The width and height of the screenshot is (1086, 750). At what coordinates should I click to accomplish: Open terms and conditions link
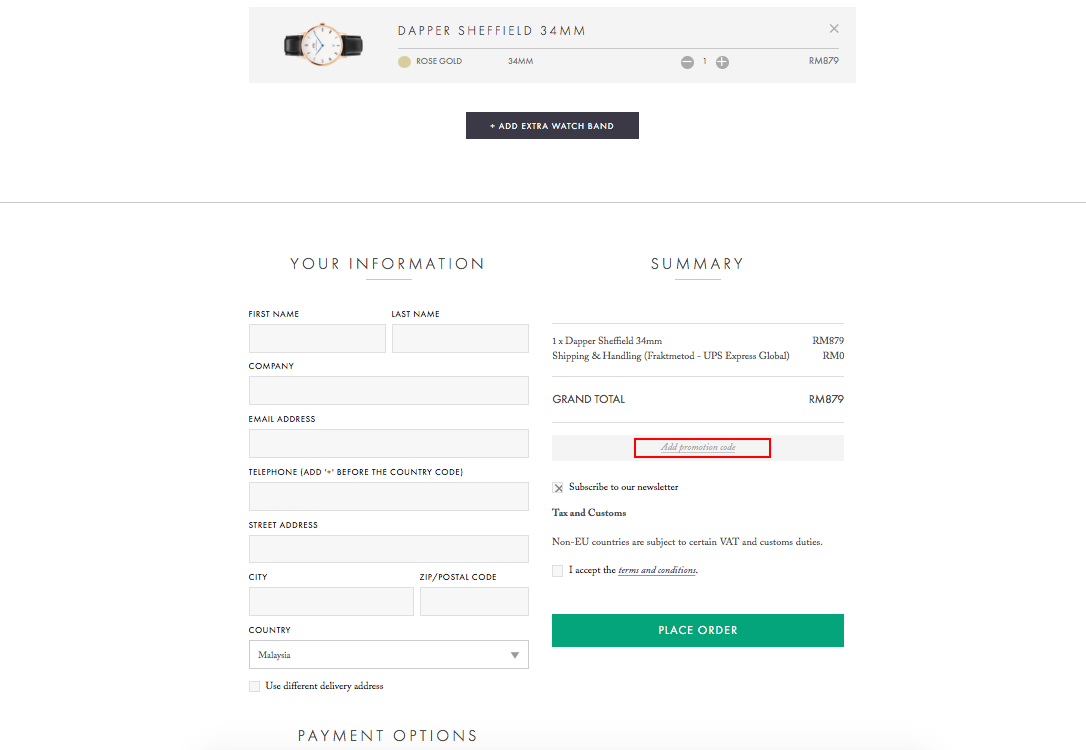click(657, 571)
